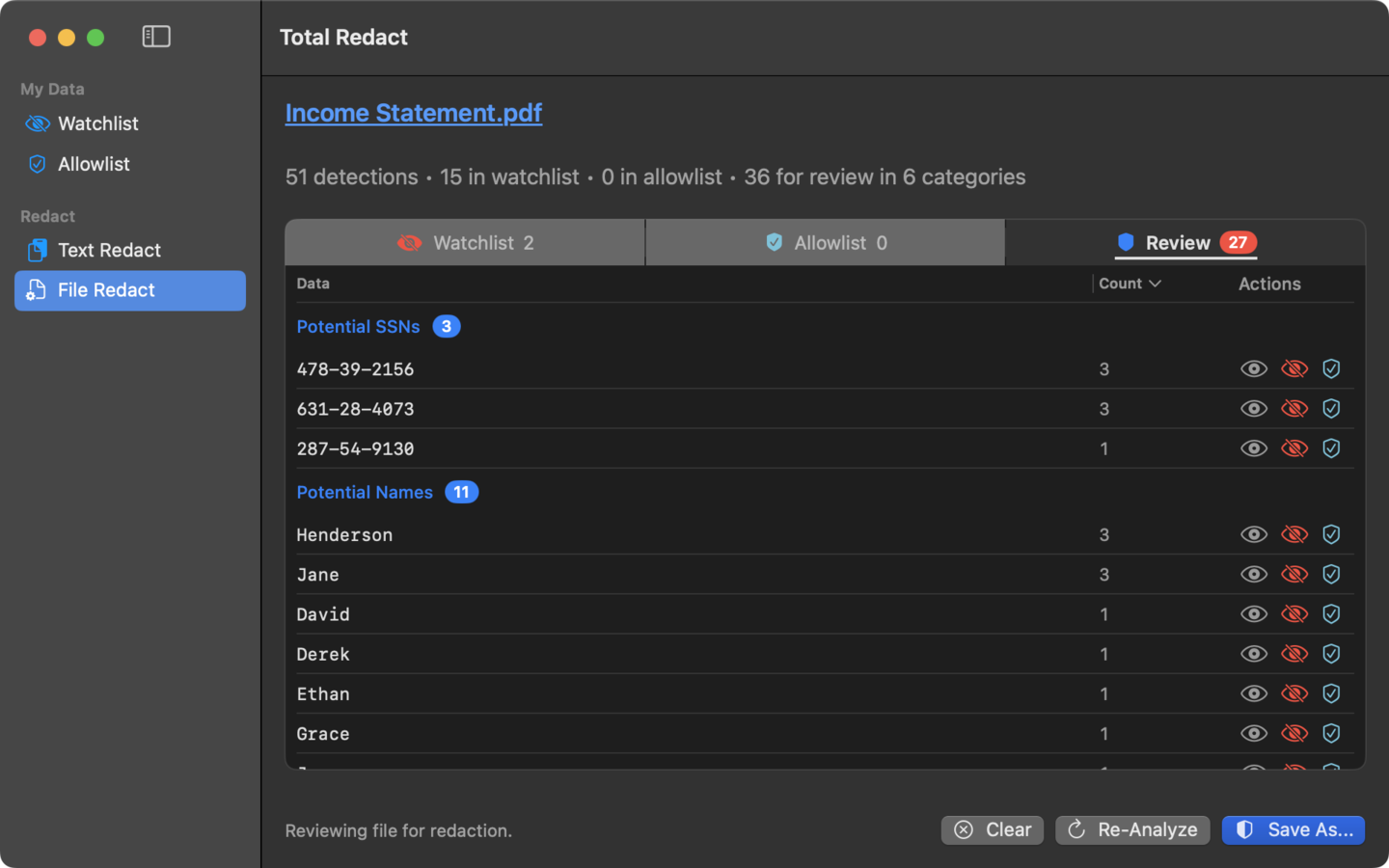The height and width of the screenshot is (868, 1389).
Task: Select the 631-28-4073 data row text
Action: pos(355,409)
